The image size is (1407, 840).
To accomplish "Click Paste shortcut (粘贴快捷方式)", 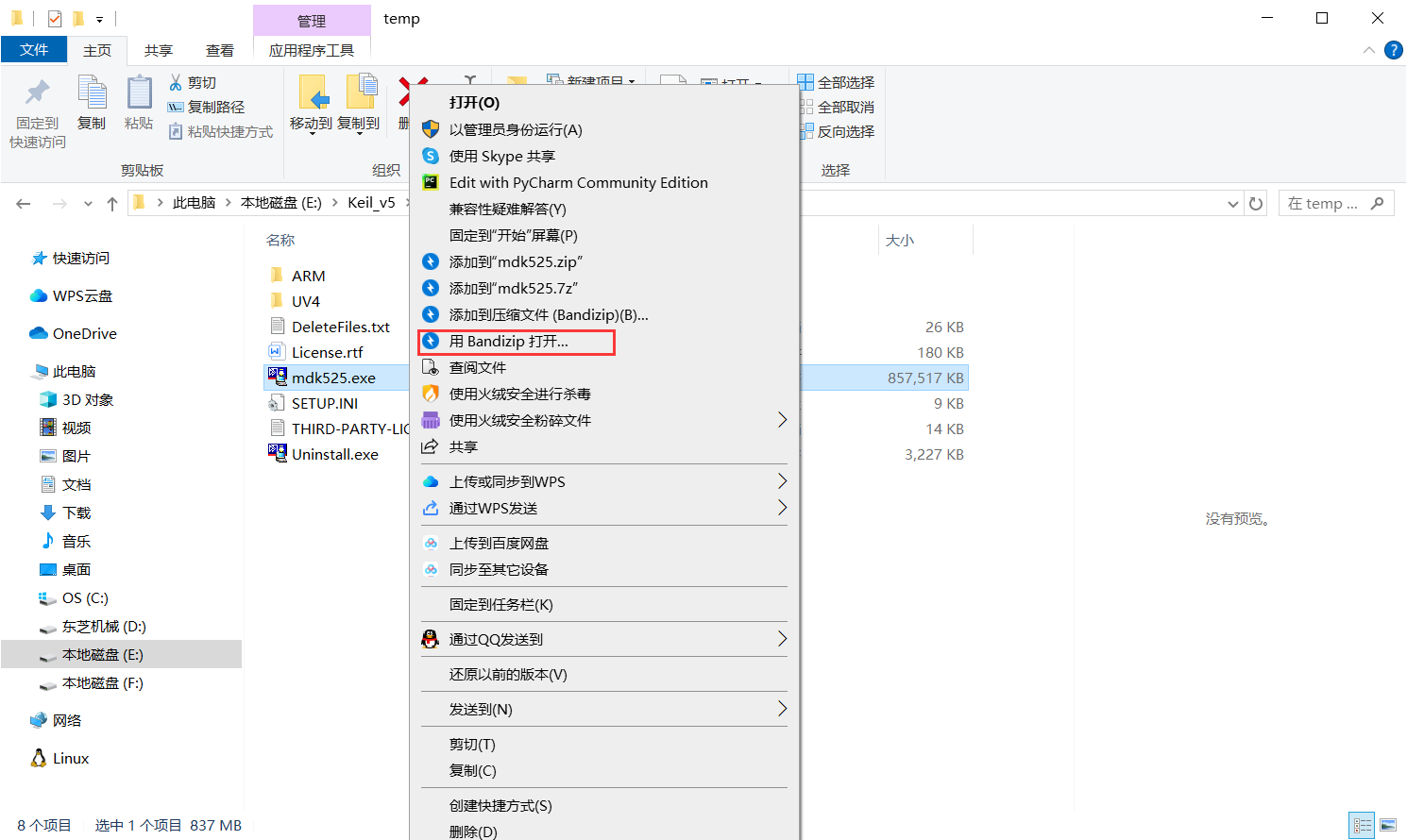I will [x=220, y=132].
